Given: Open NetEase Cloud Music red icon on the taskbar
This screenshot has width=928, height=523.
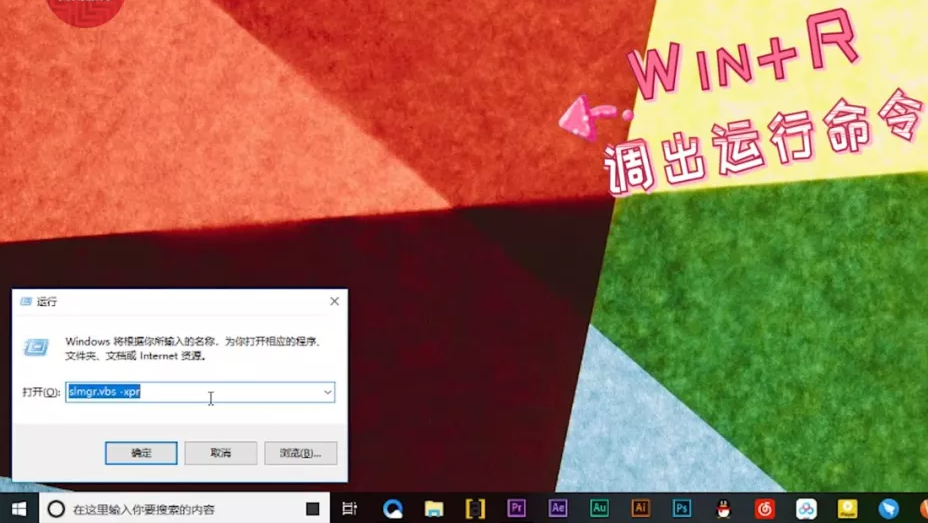Looking at the screenshot, I should click(x=765, y=509).
